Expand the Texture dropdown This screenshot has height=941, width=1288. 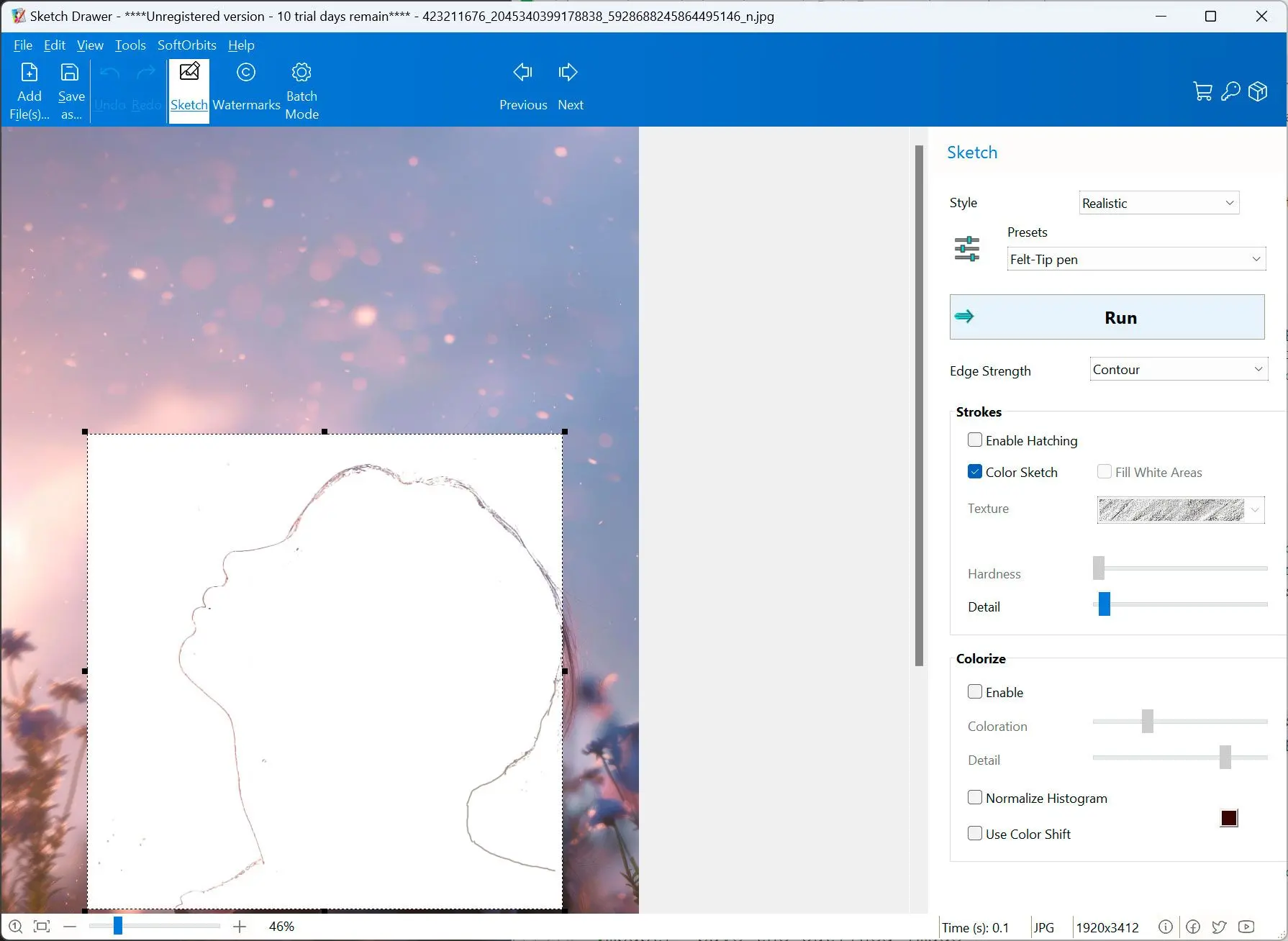(x=1255, y=510)
